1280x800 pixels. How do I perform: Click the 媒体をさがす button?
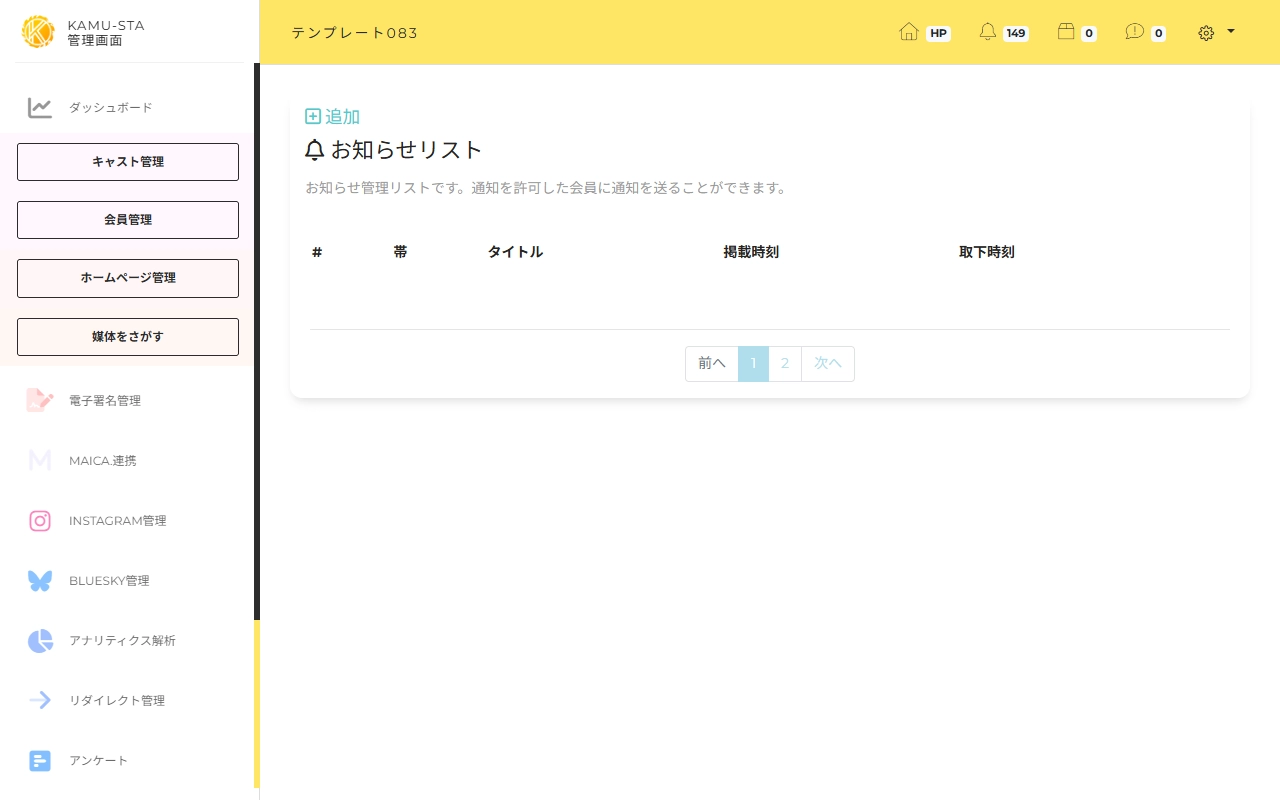128,337
